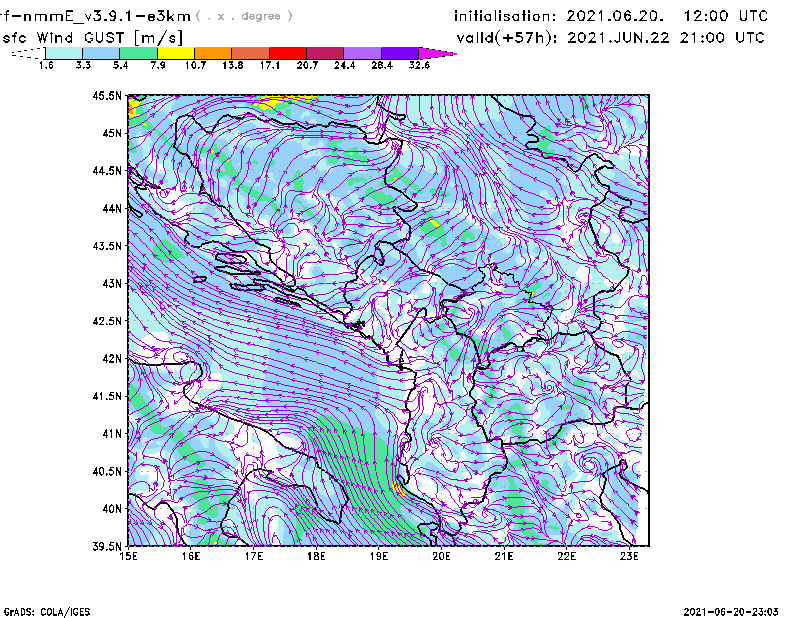
Task: Click the legend value '17.1'
Action: point(270,65)
